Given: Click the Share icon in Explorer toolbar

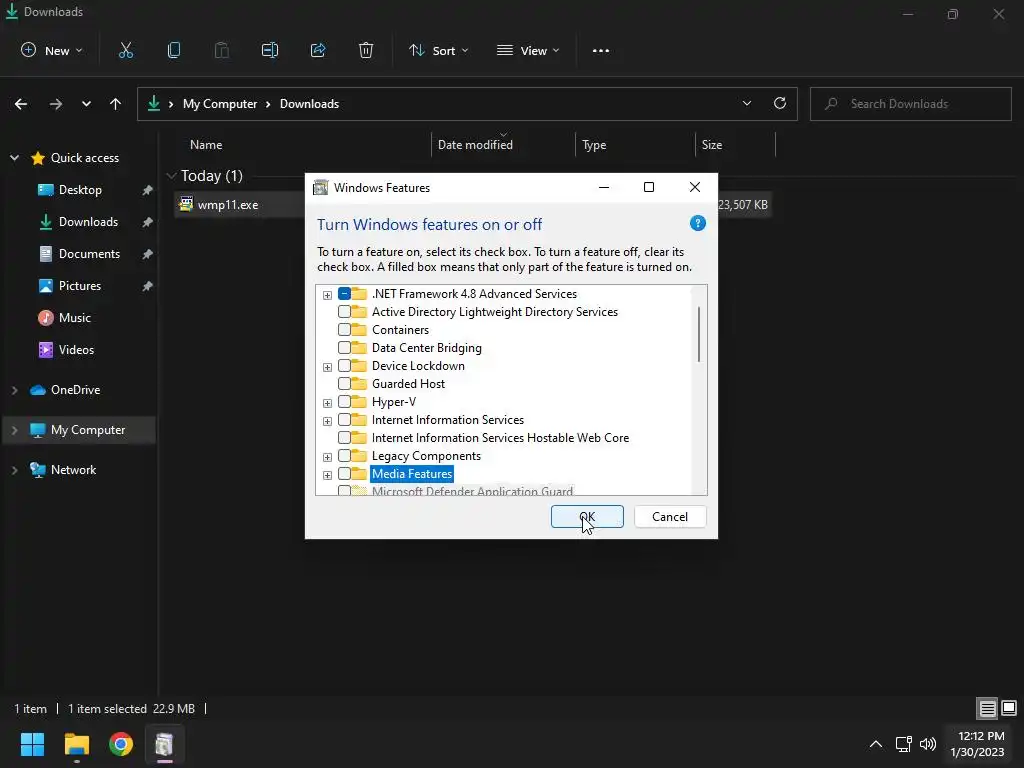Looking at the screenshot, I should [x=318, y=50].
